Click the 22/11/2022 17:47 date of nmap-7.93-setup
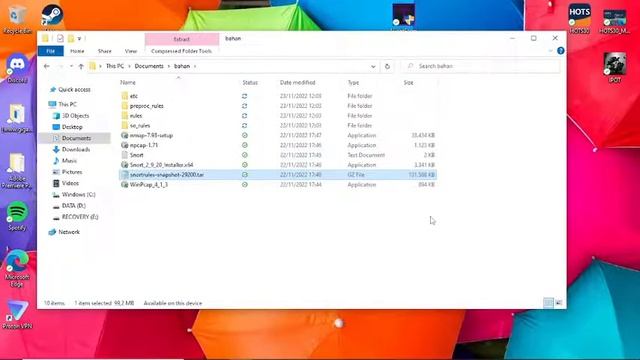The height and width of the screenshot is (360, 640). 300,135
